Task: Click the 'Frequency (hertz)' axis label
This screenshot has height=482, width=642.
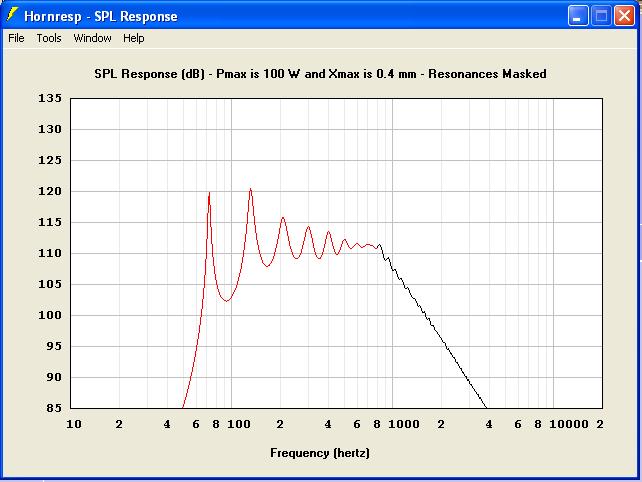Action: point(320,453)
